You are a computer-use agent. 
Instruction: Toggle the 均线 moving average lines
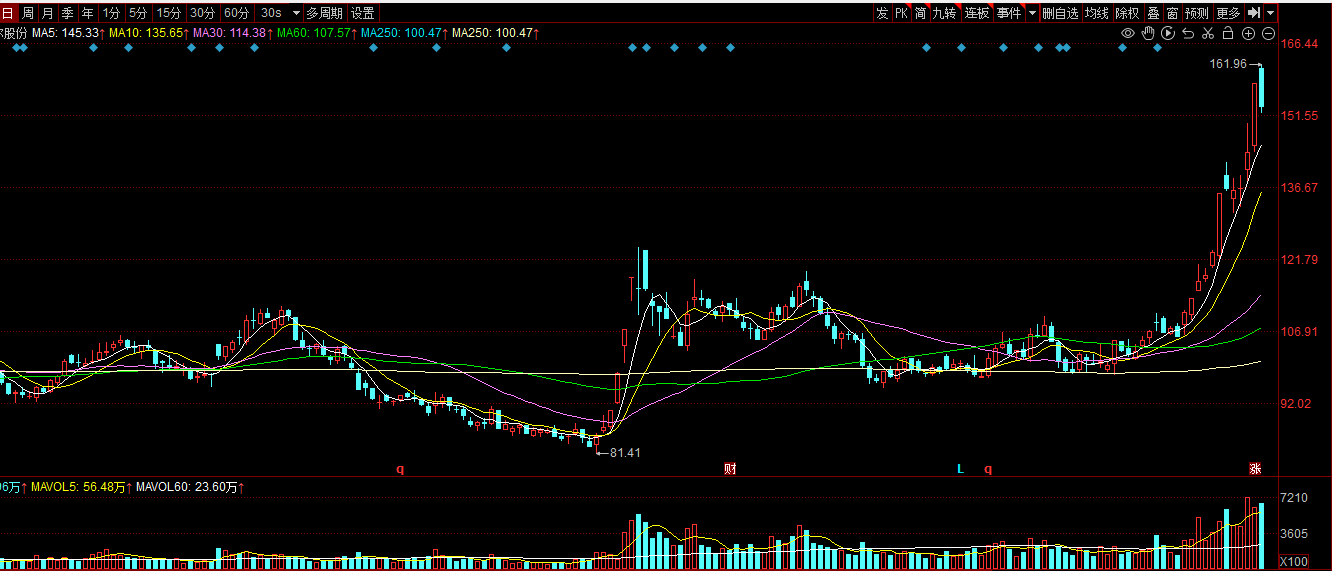coord(1098,13)
